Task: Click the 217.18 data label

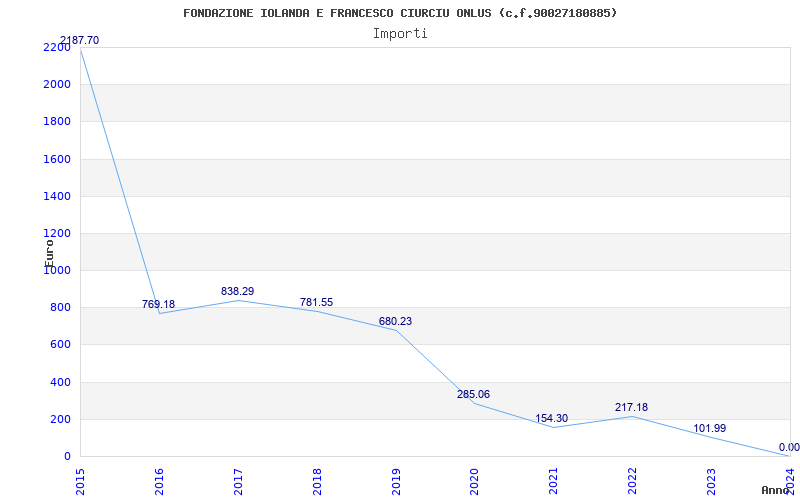Action: point(632,407)
